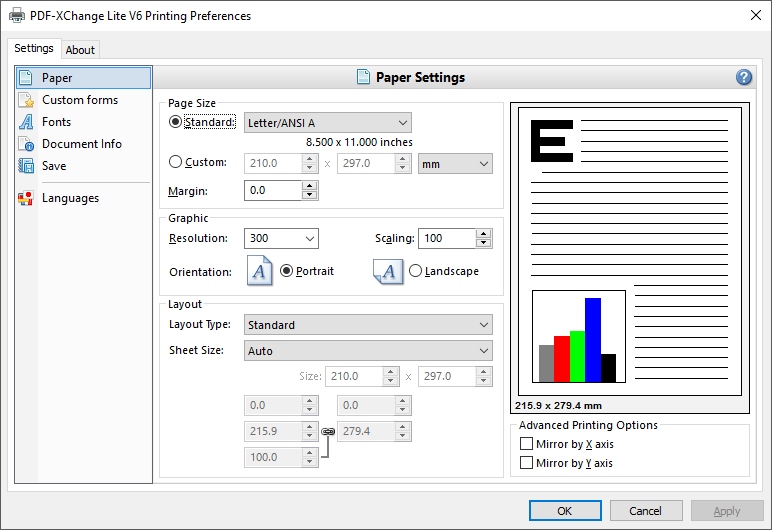Switch to the About tab

[80, 50]
